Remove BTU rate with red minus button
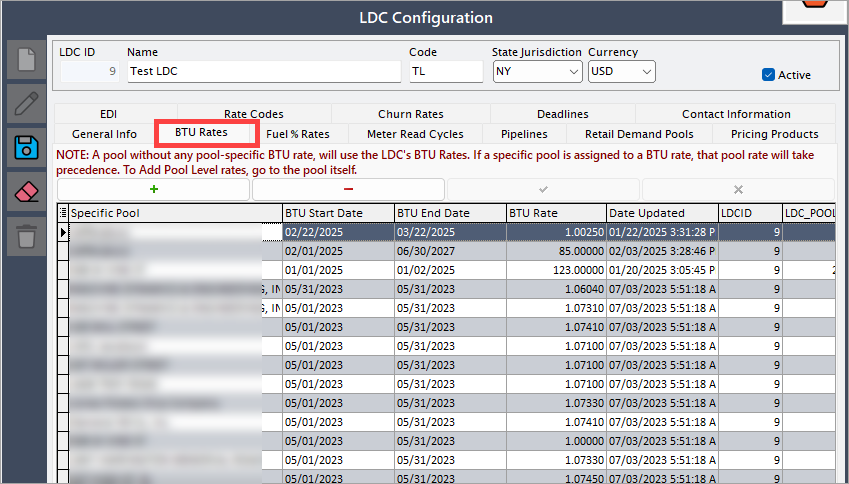The width and height of the screenshot is (849, 484). click(348, 189)
